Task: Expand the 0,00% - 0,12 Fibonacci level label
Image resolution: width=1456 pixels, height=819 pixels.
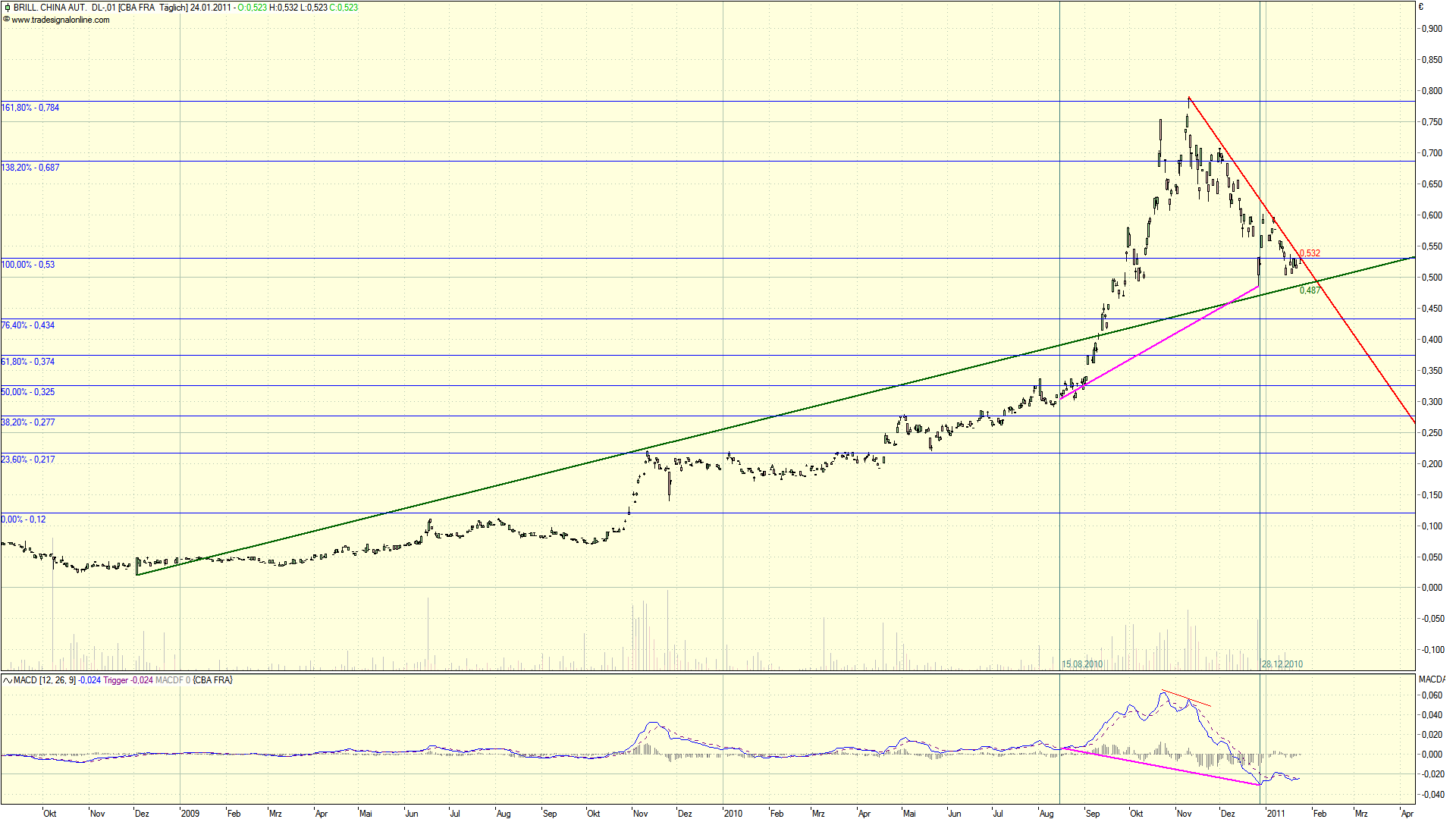Action: click(x=21, y=519)
